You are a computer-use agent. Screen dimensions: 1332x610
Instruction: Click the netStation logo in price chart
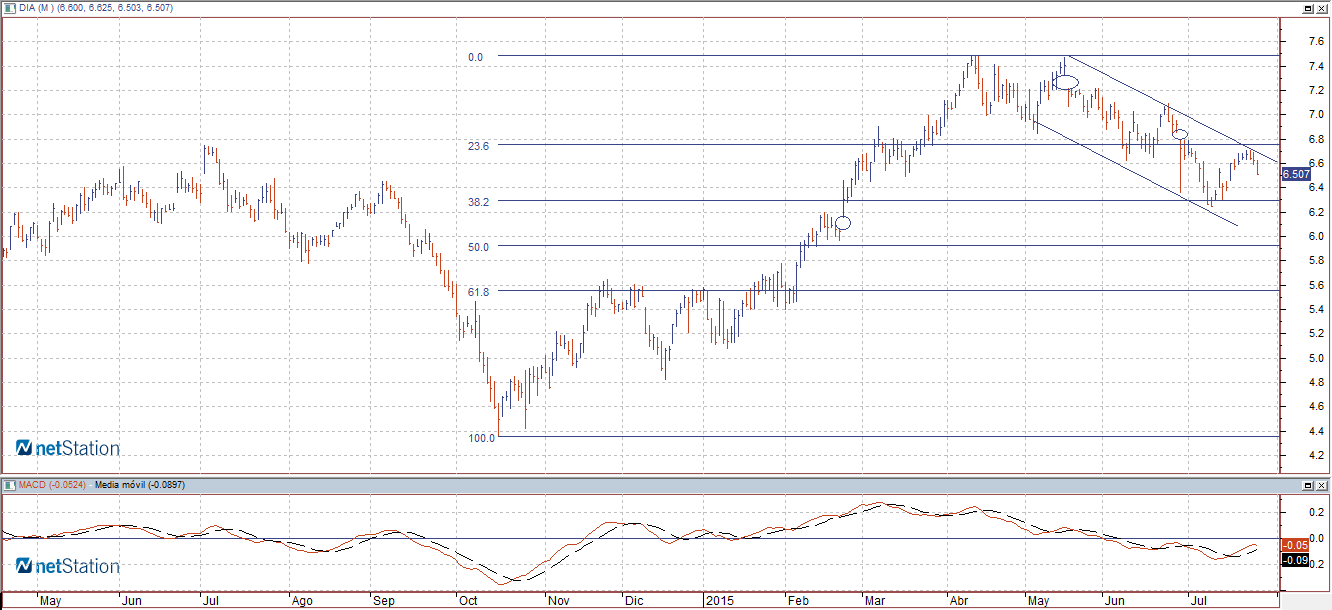68,448
